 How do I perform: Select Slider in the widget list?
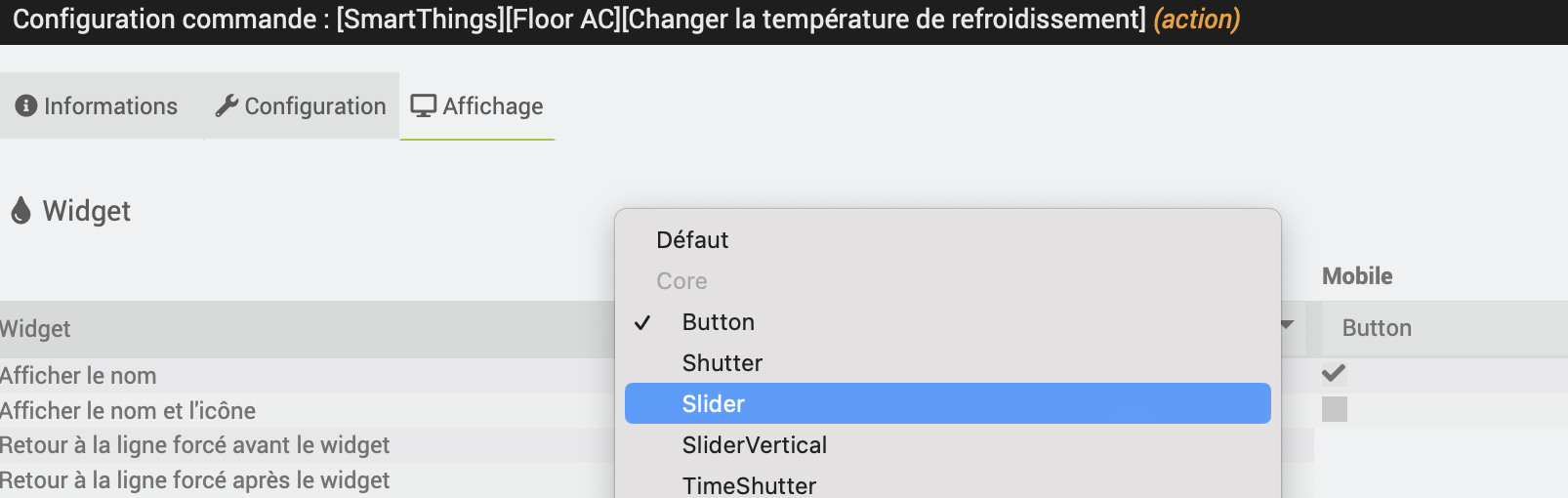pyautogui.click(x=947, y=403)
